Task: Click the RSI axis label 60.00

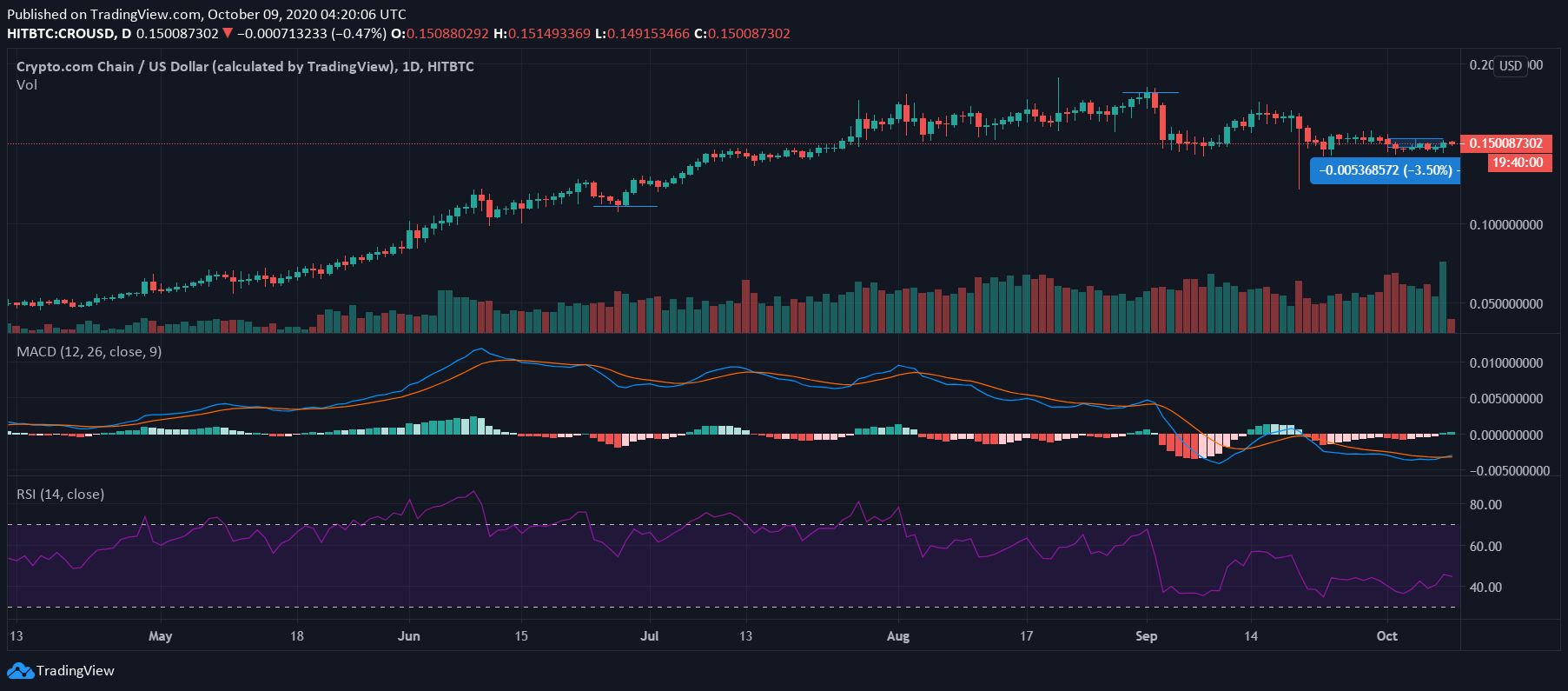Action: [1485, 547]
